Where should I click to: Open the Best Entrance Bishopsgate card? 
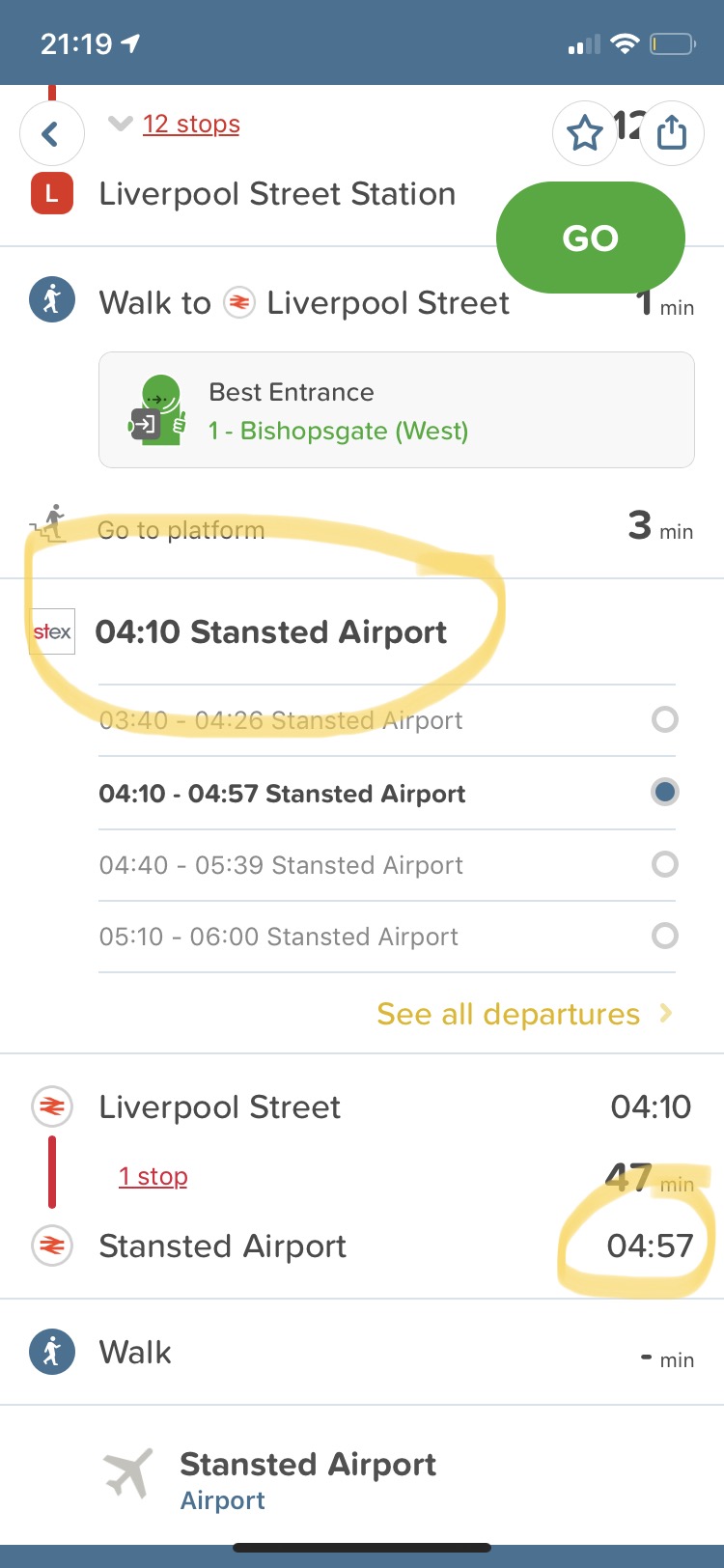pos(396,410)
